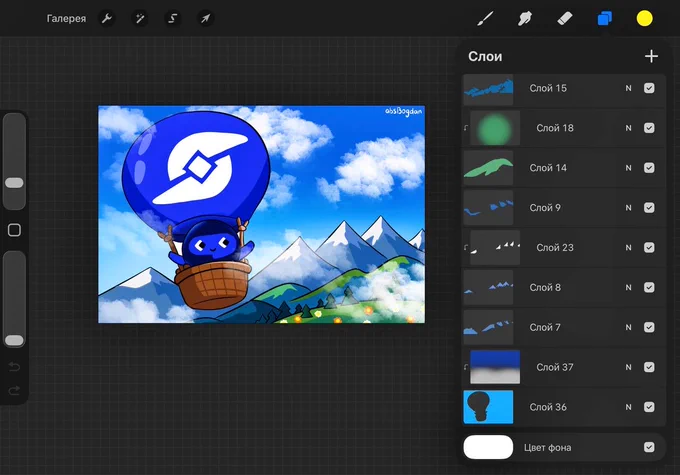680x475 pixels.
Task: Click the brush opacity slider handle
Action: pos(14,340)
